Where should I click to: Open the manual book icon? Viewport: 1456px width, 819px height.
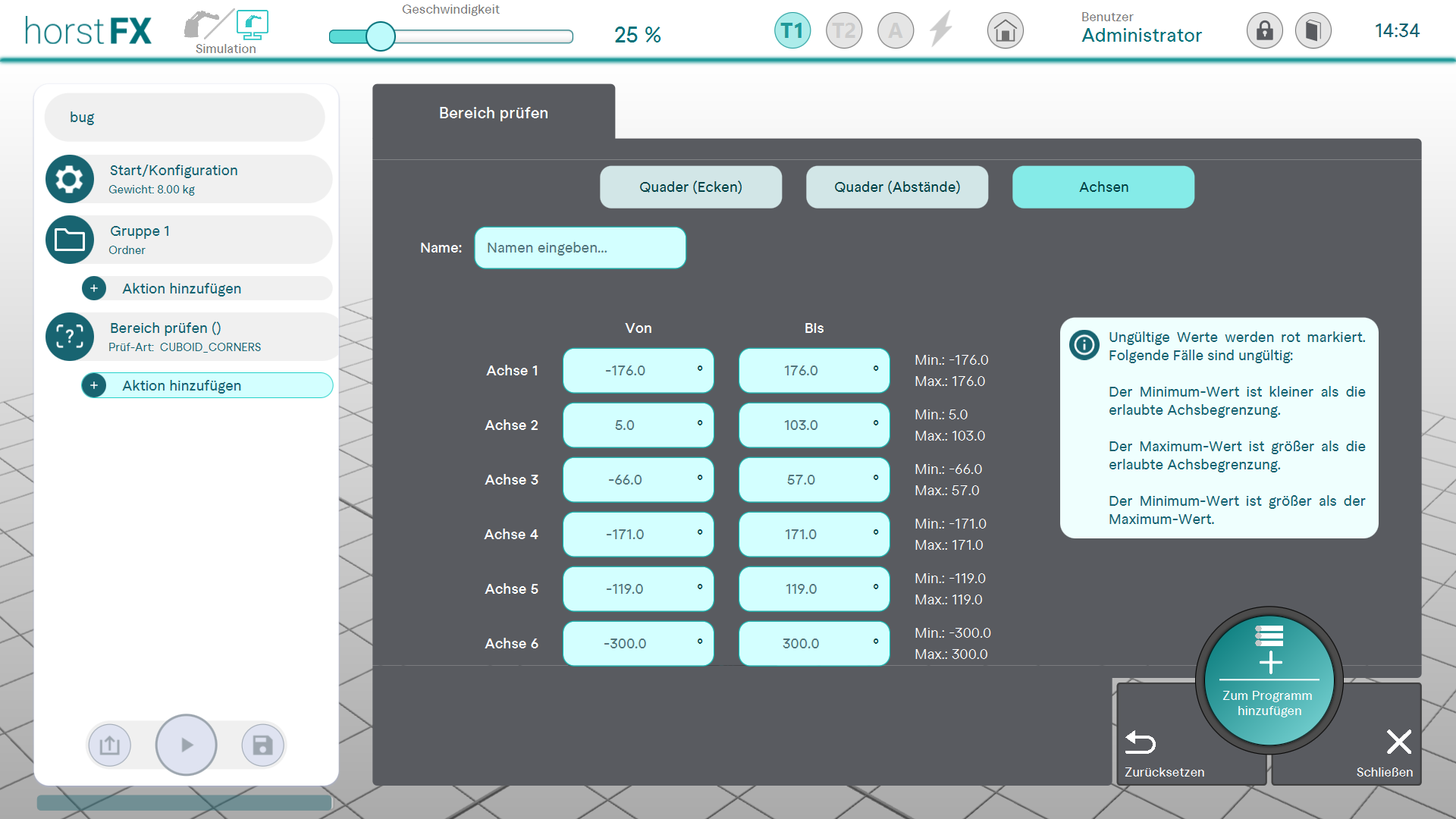click(1313, 31)
